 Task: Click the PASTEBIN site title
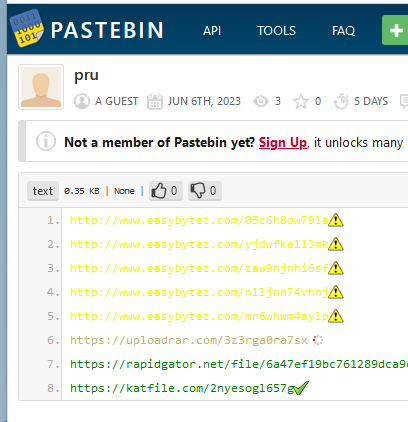click(x=107, y=30)
